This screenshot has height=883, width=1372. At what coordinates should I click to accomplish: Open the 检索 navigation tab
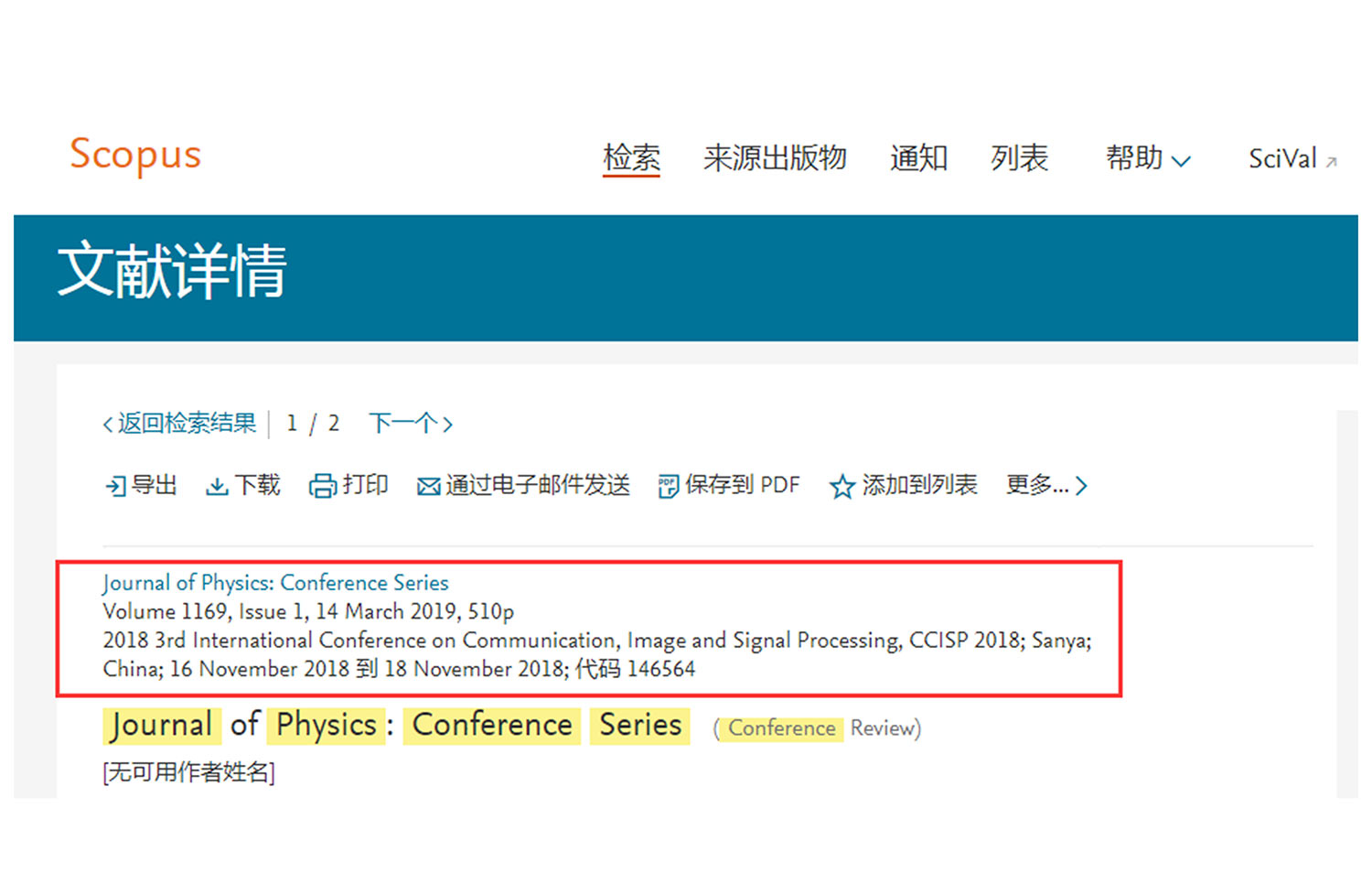tap(631, 158)
